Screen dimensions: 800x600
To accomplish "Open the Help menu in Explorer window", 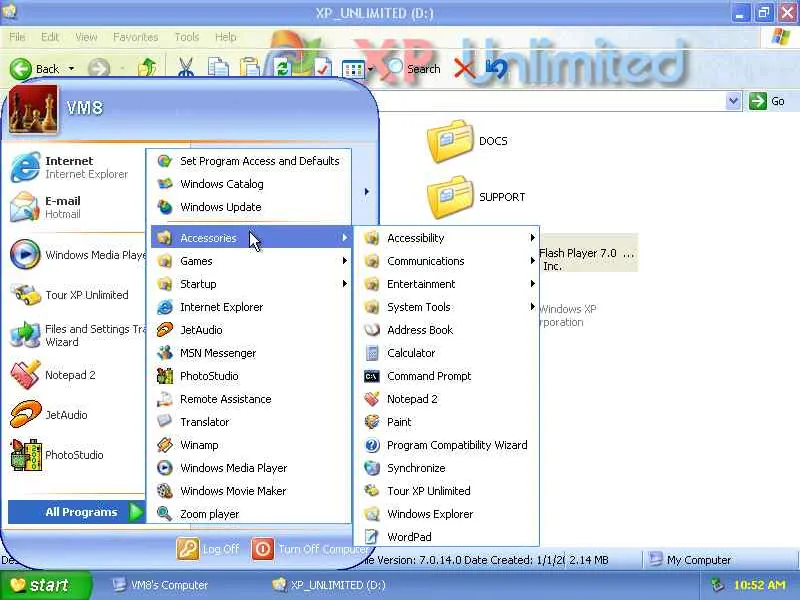I will coord(226,37).
